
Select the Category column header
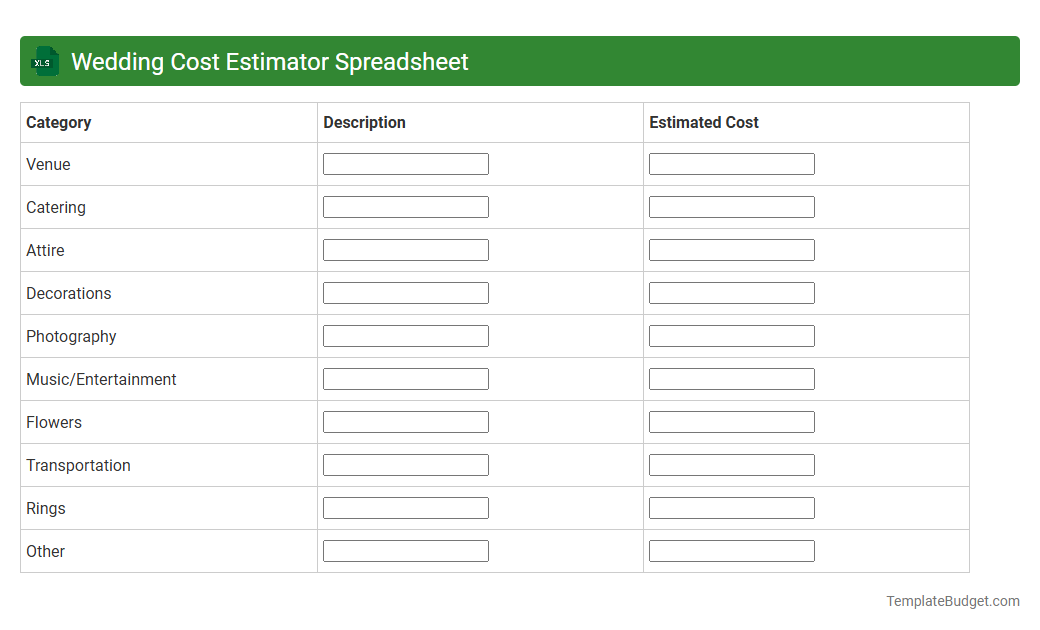tap(58, 122)
